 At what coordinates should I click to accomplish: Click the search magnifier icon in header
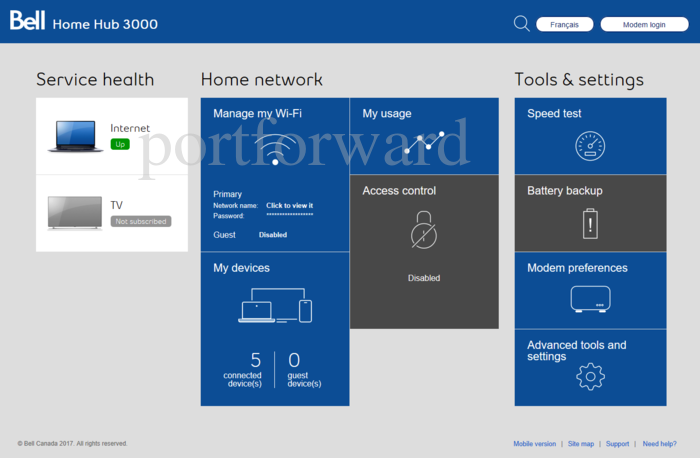click(521, 23)
